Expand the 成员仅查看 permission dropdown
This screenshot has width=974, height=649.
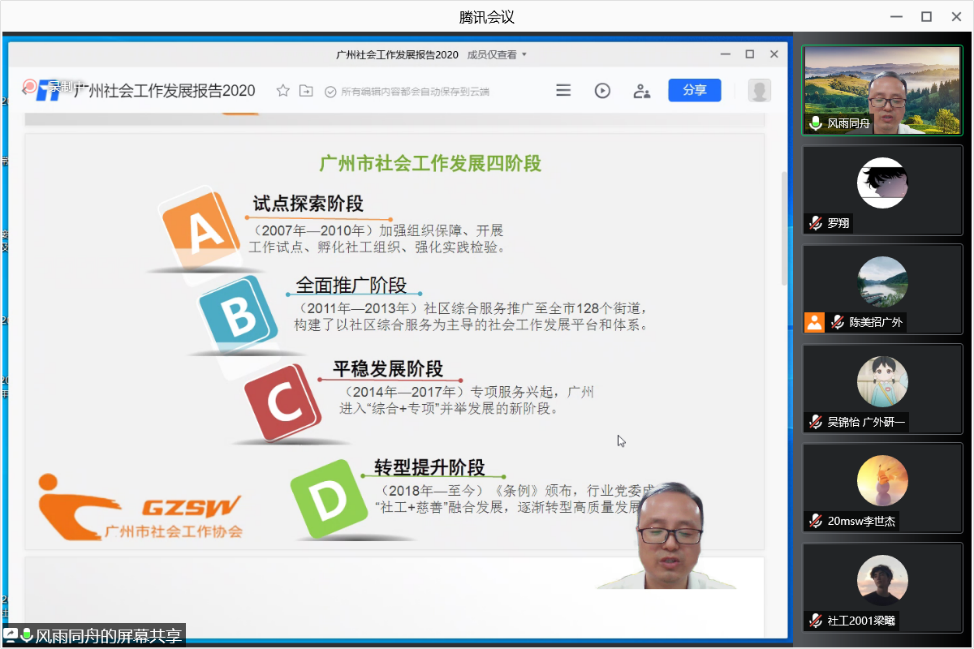point(497,54)
